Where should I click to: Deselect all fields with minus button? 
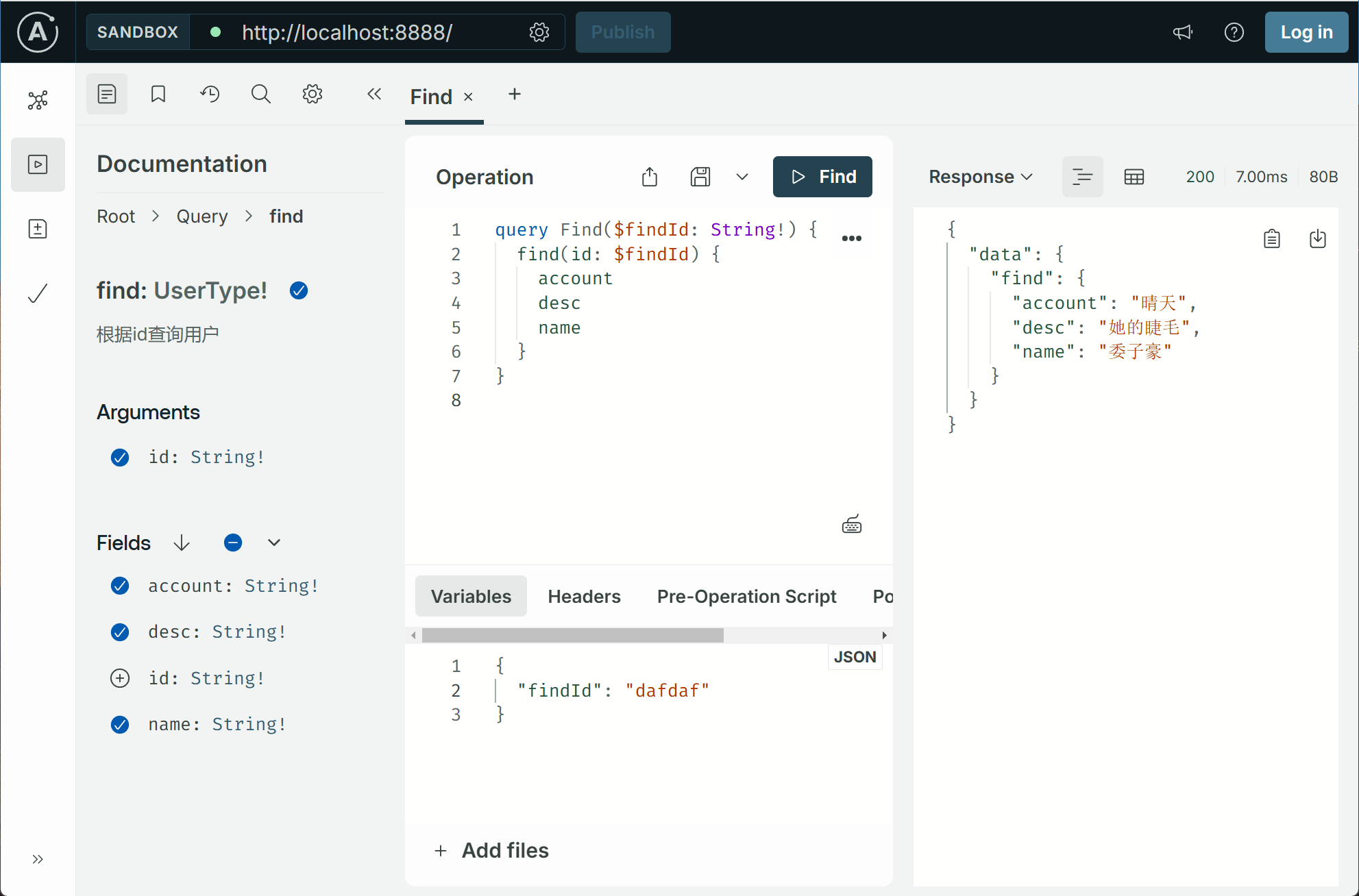coord(233,543)
